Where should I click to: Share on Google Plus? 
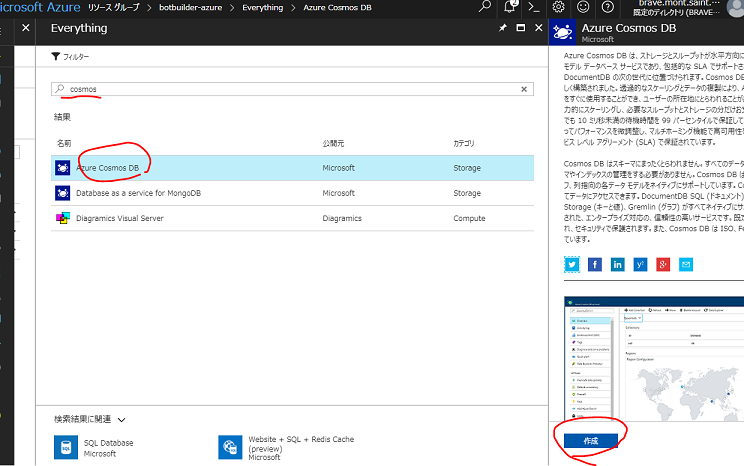(x=663, y=265)
